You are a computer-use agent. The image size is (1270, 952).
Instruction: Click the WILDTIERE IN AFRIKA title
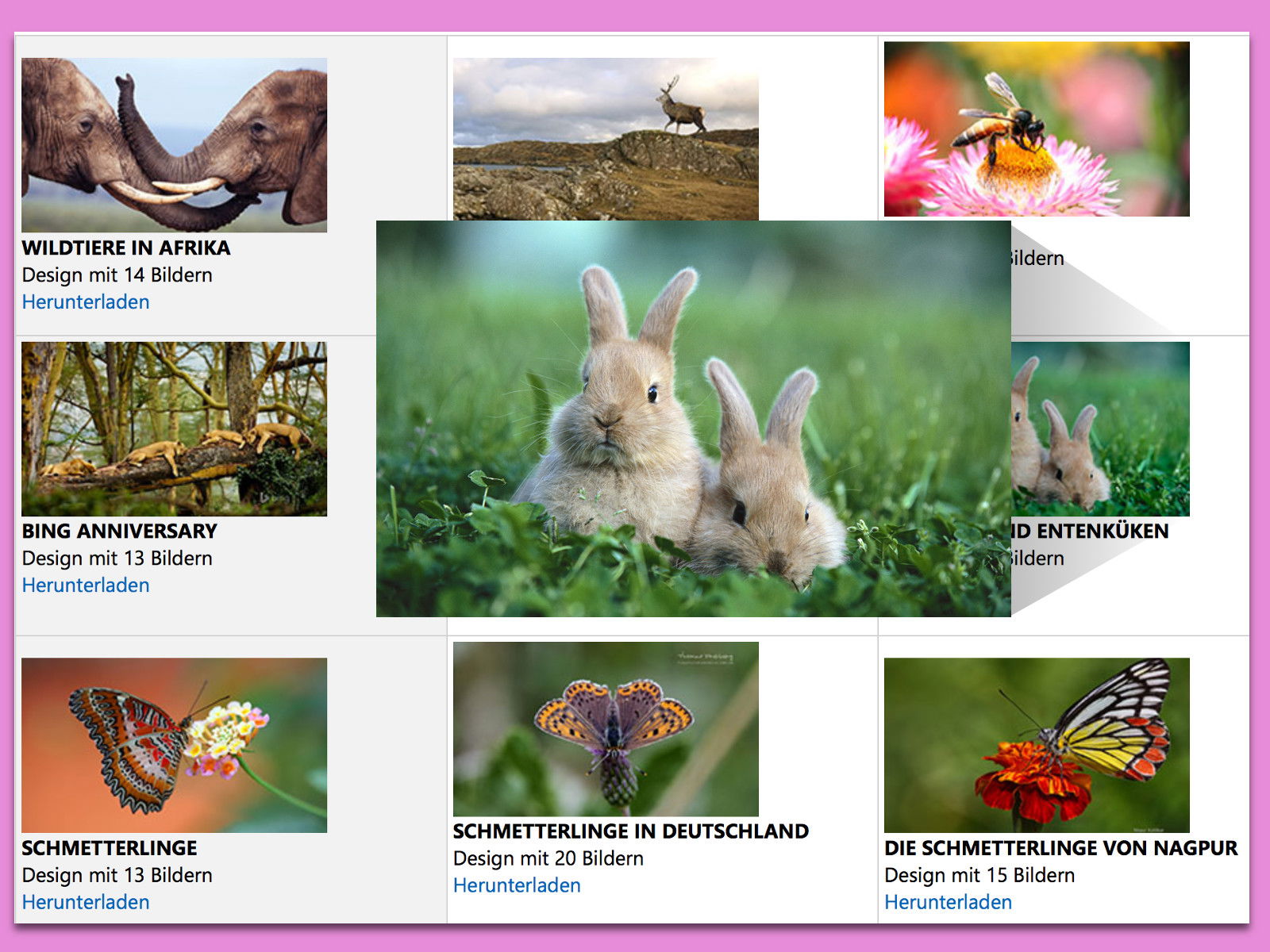(126, 248)
